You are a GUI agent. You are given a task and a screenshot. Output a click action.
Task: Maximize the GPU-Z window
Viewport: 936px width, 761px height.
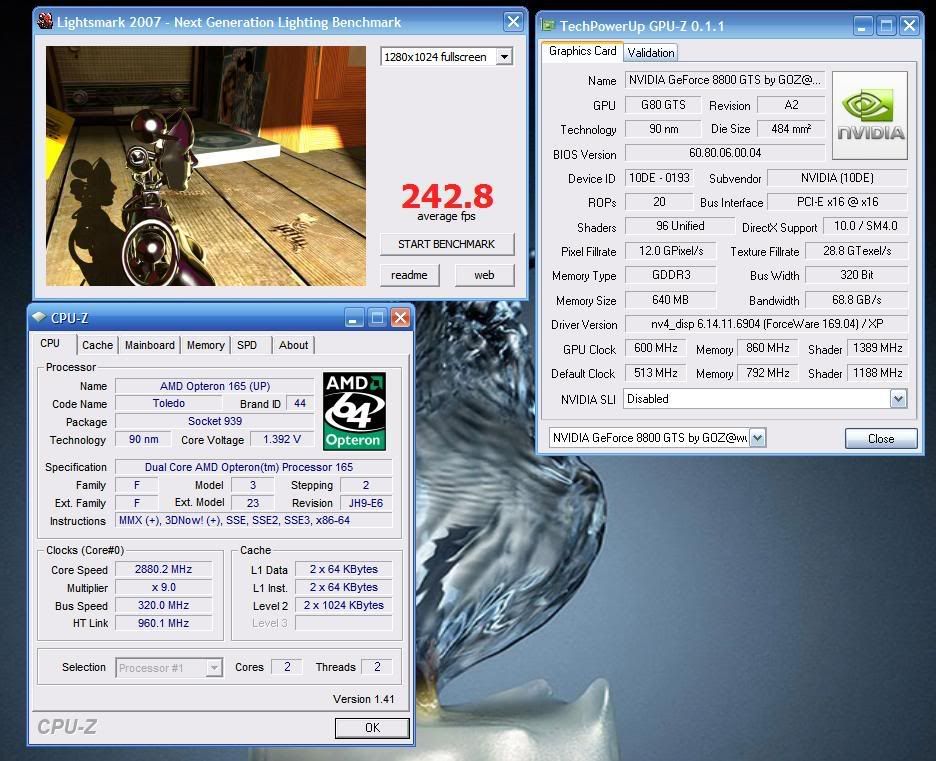(886, 26)
